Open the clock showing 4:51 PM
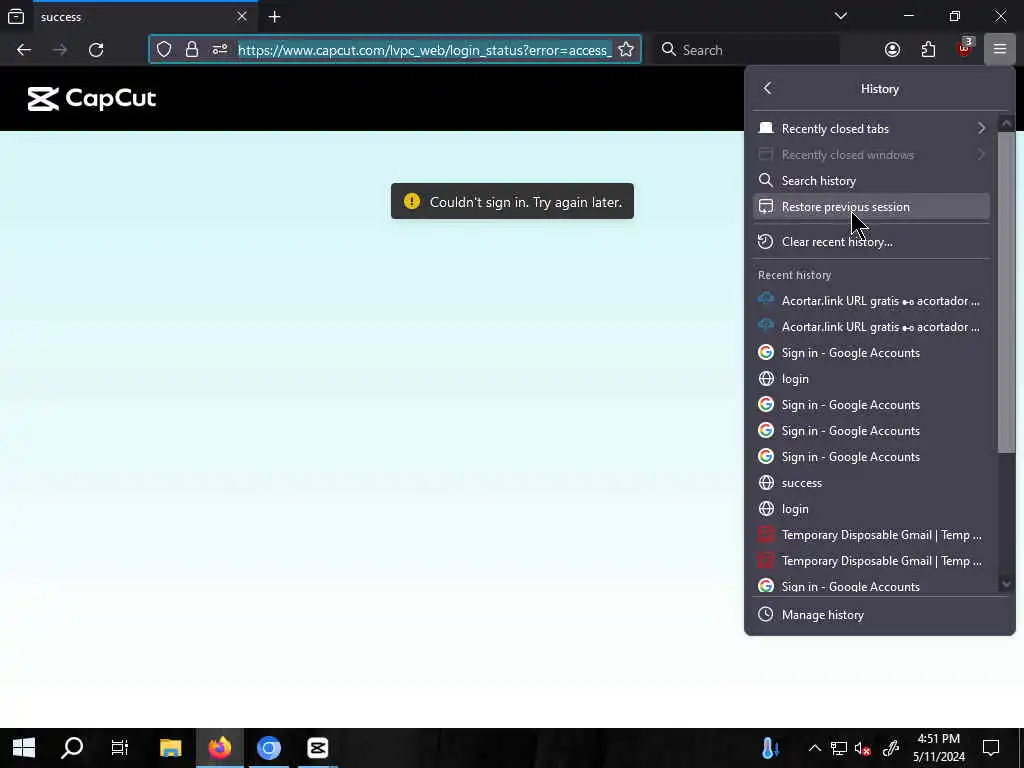This screenshot has width=1024, height=768. (938, 748)
